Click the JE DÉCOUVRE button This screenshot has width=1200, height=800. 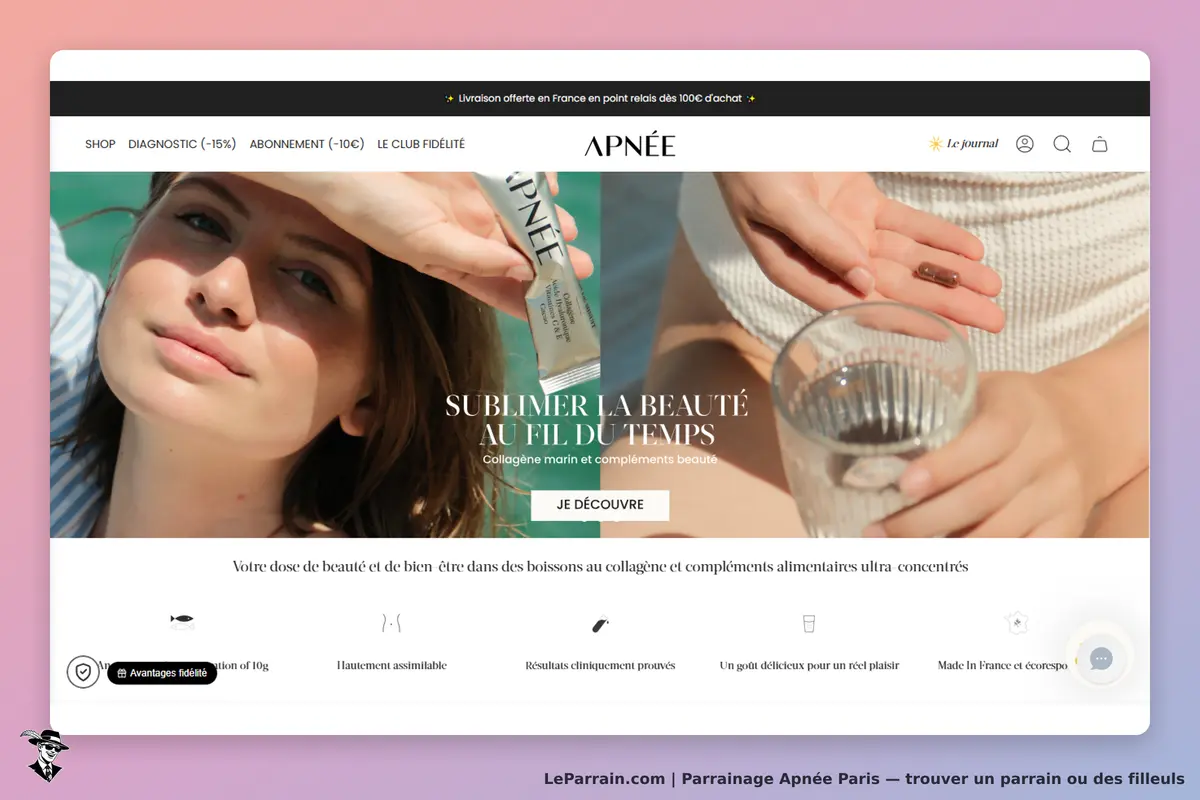tap(600, 505)
